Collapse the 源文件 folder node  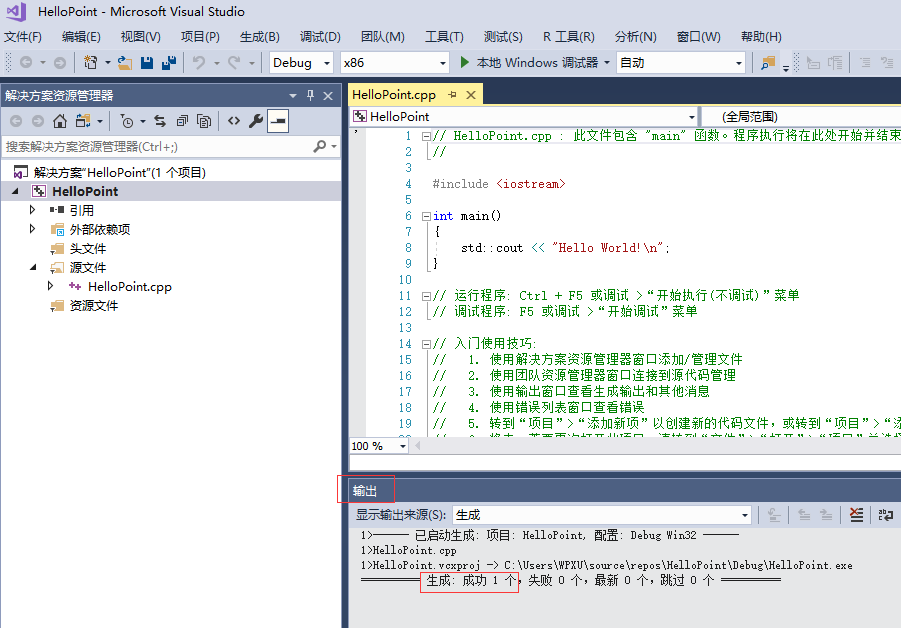click(33, 267)
